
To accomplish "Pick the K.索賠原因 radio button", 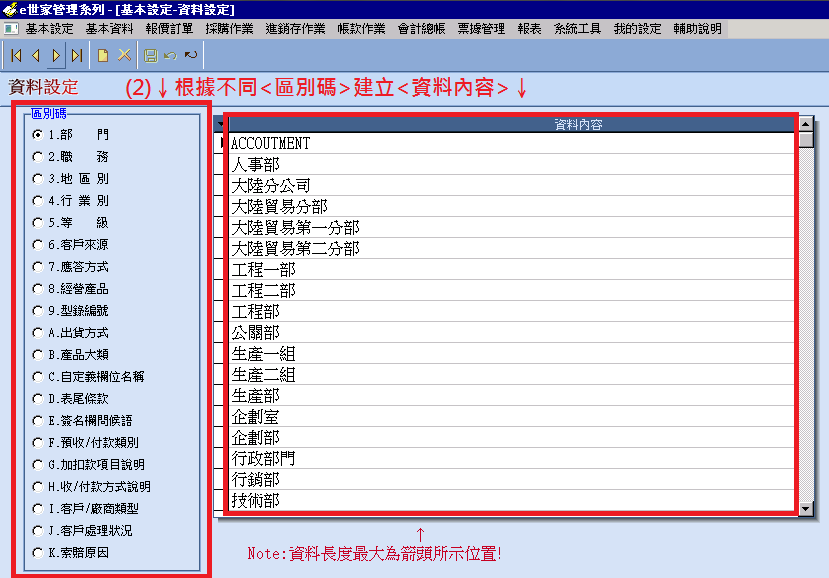I will click(37, 553).
